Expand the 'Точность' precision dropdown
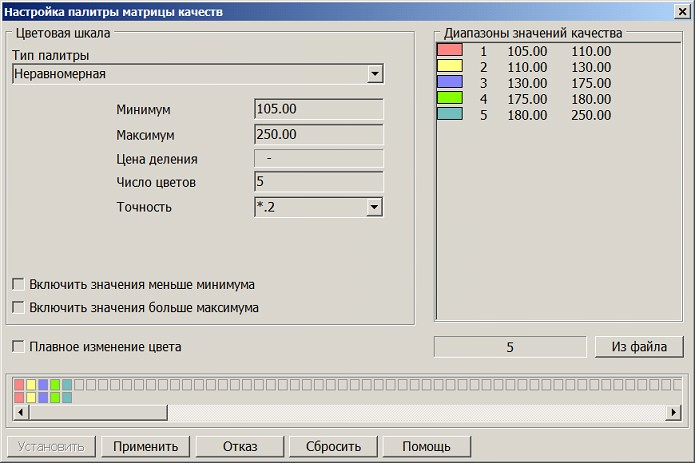The image size is (695, 463). click(x=374, y=207)
